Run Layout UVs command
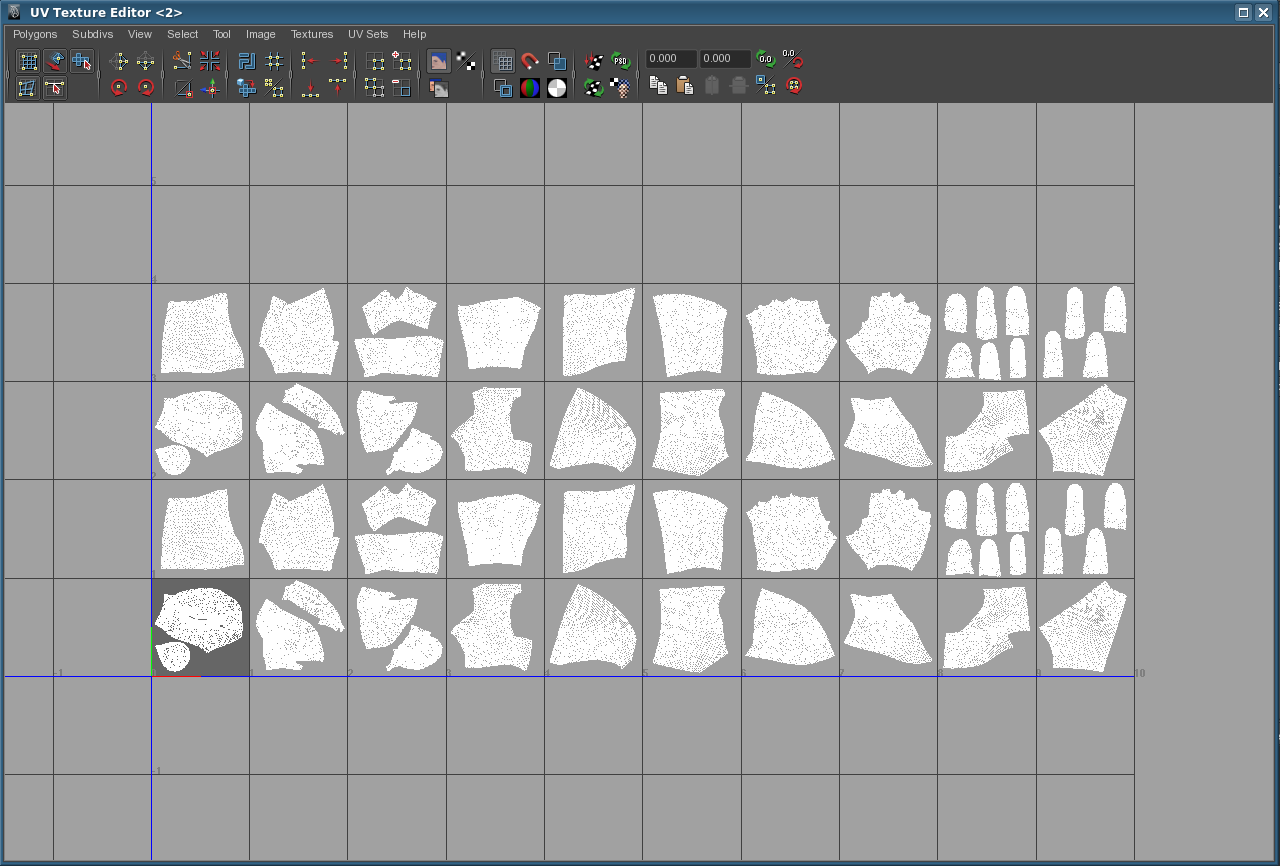The width and height of the screenshot is (1280, 866). (x=247, y=61)
